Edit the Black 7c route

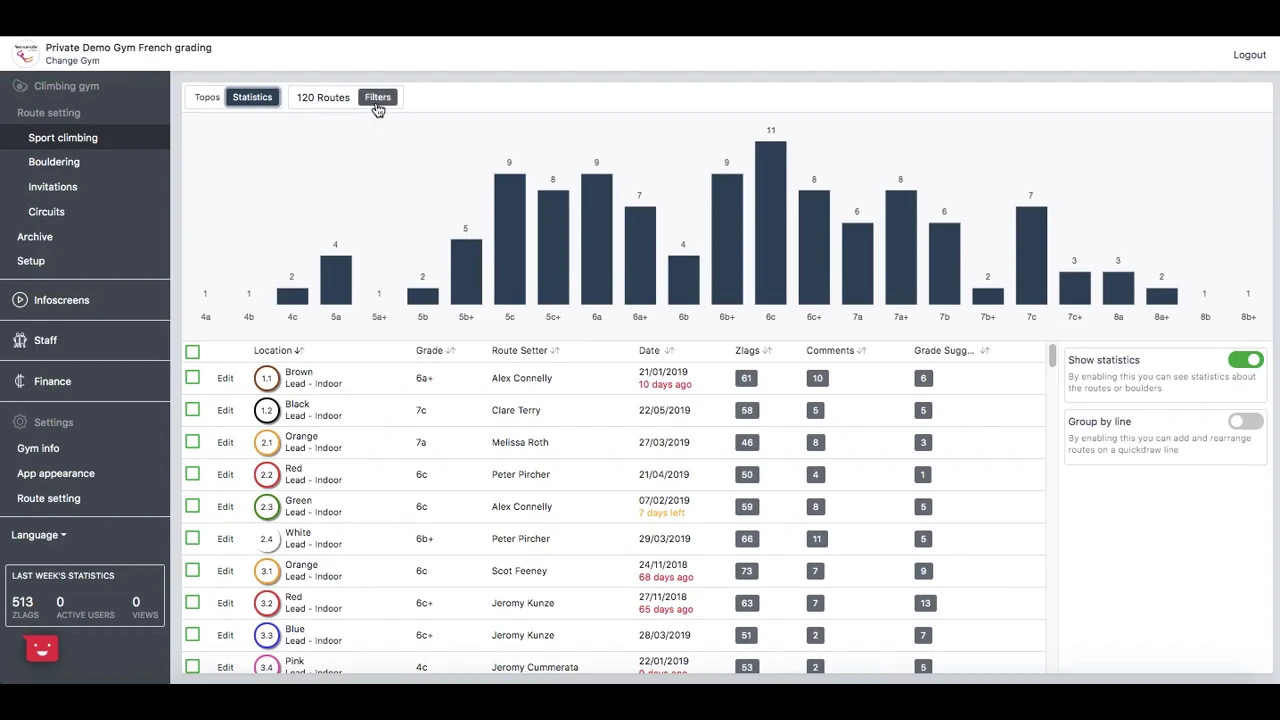coord(225,410)
